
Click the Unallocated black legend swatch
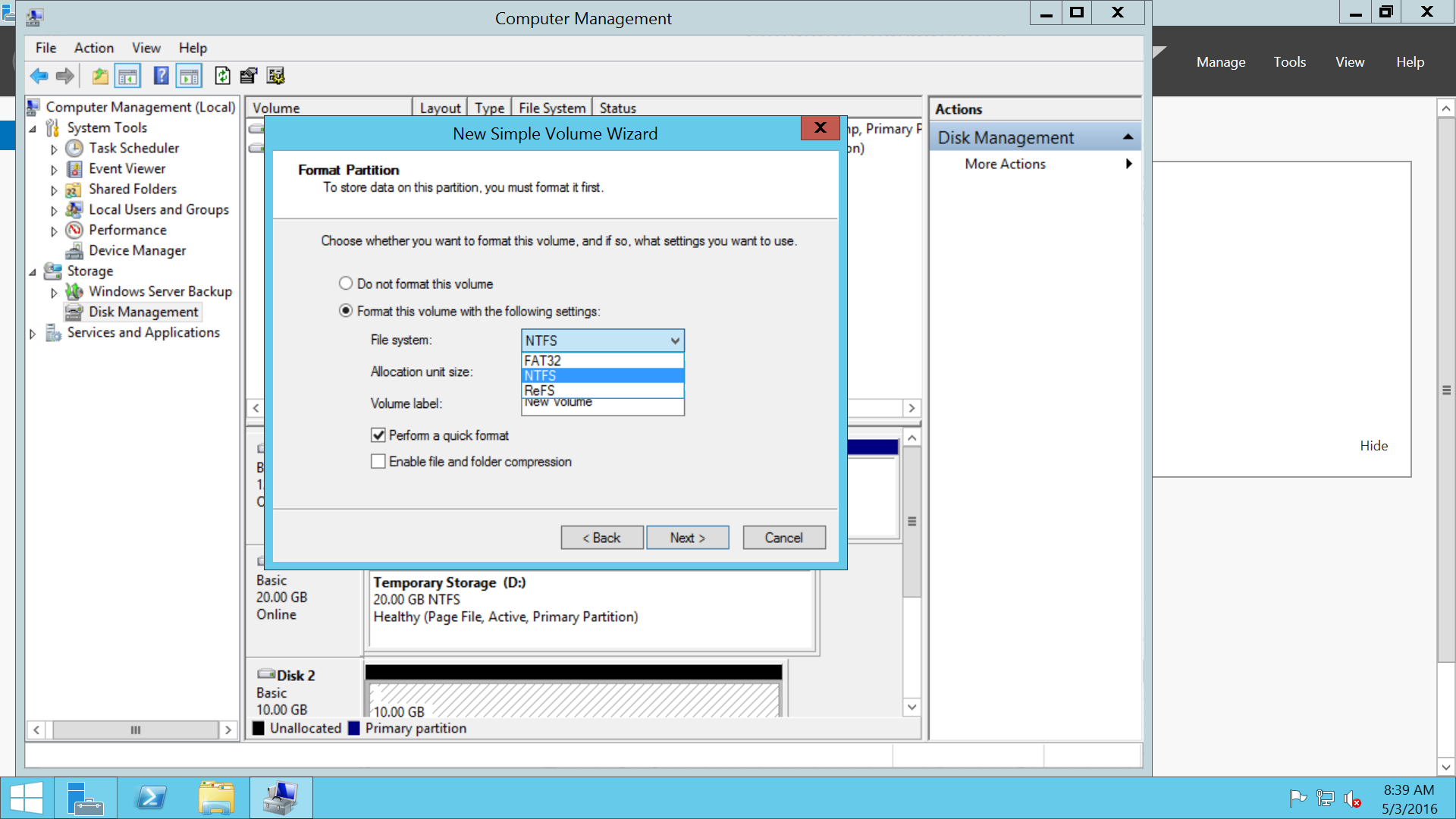click(259, 728)
